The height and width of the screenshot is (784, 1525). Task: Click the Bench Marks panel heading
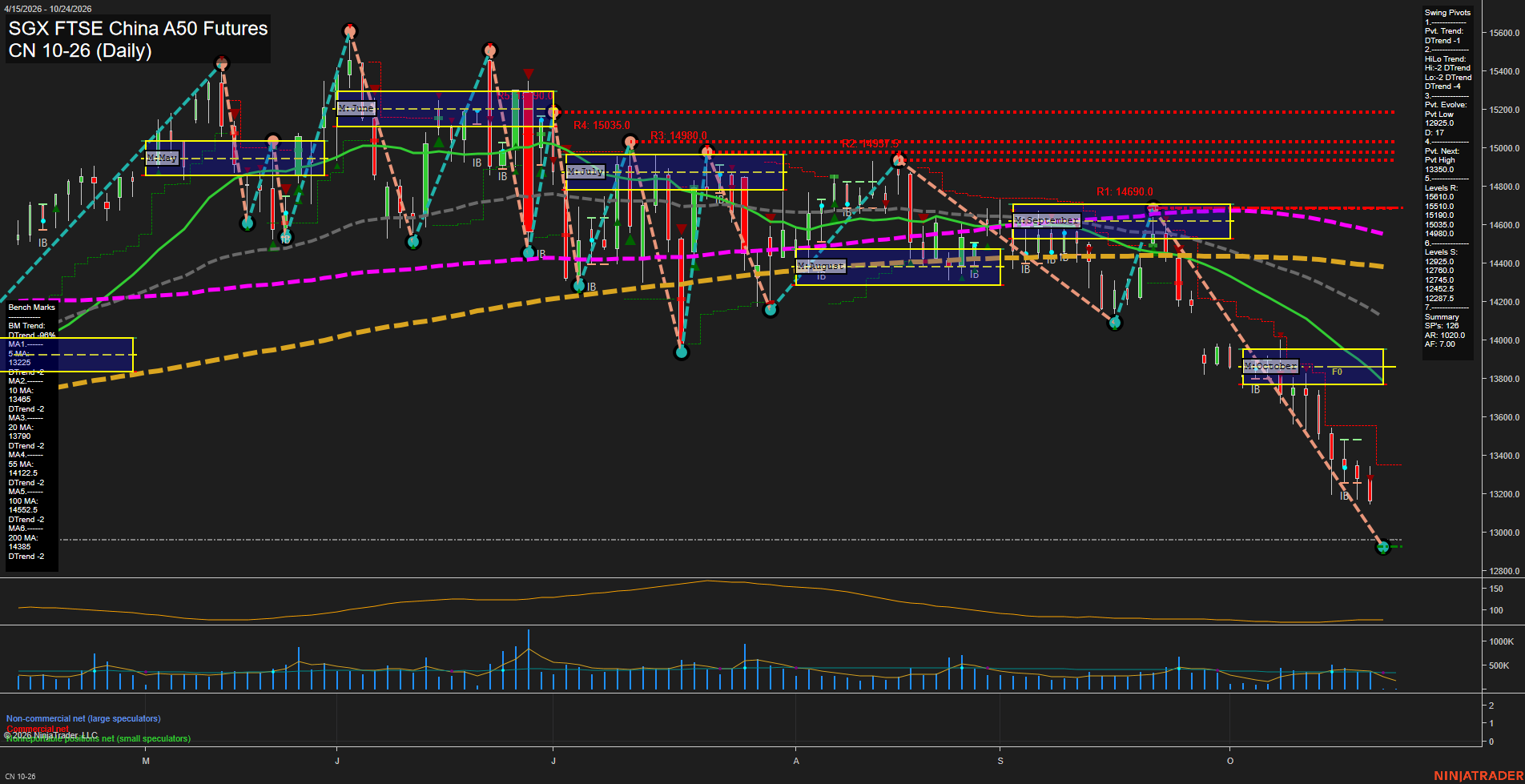click(32, 308)
